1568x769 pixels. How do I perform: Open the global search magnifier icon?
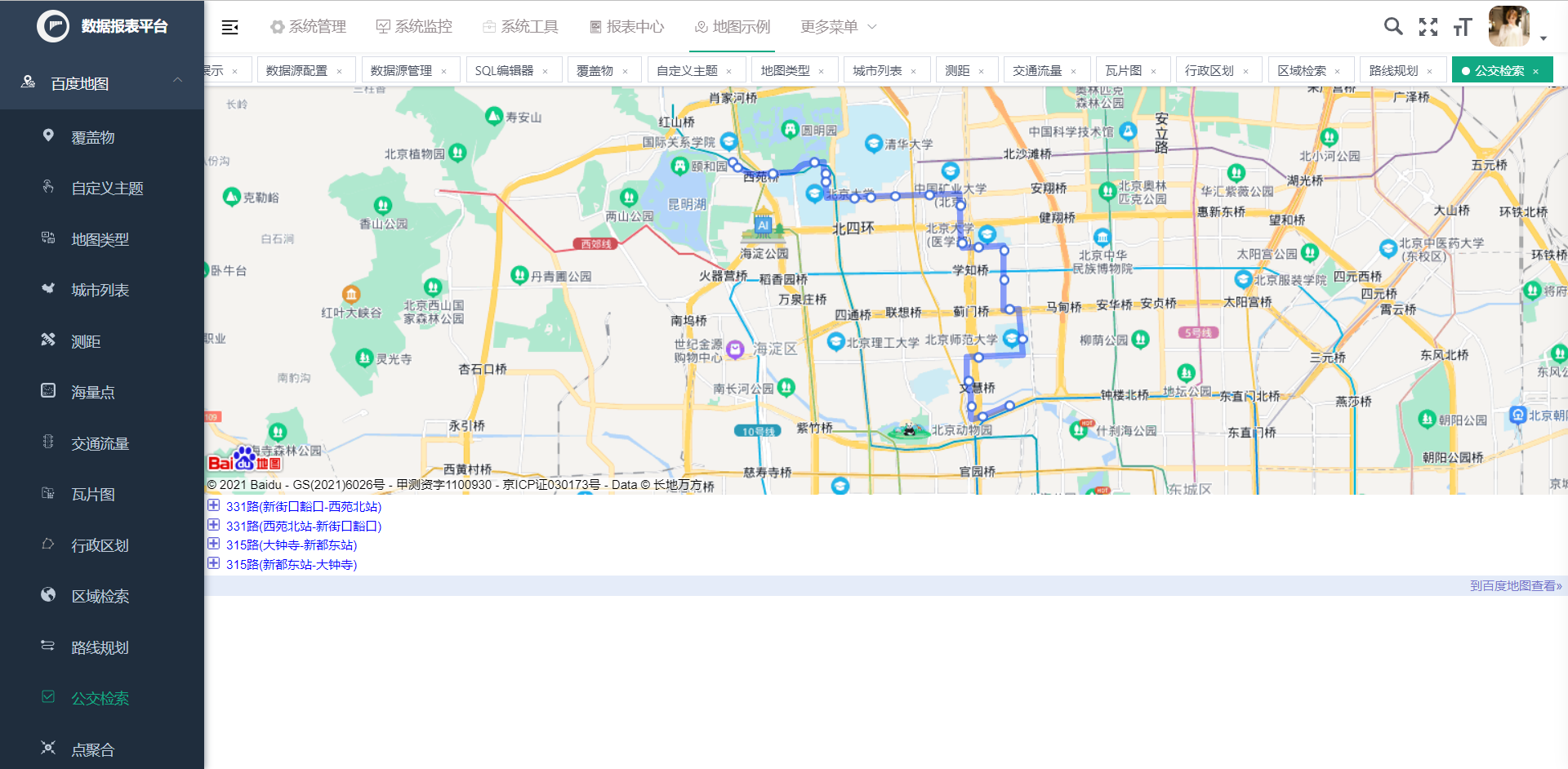tap(1392, 26)
